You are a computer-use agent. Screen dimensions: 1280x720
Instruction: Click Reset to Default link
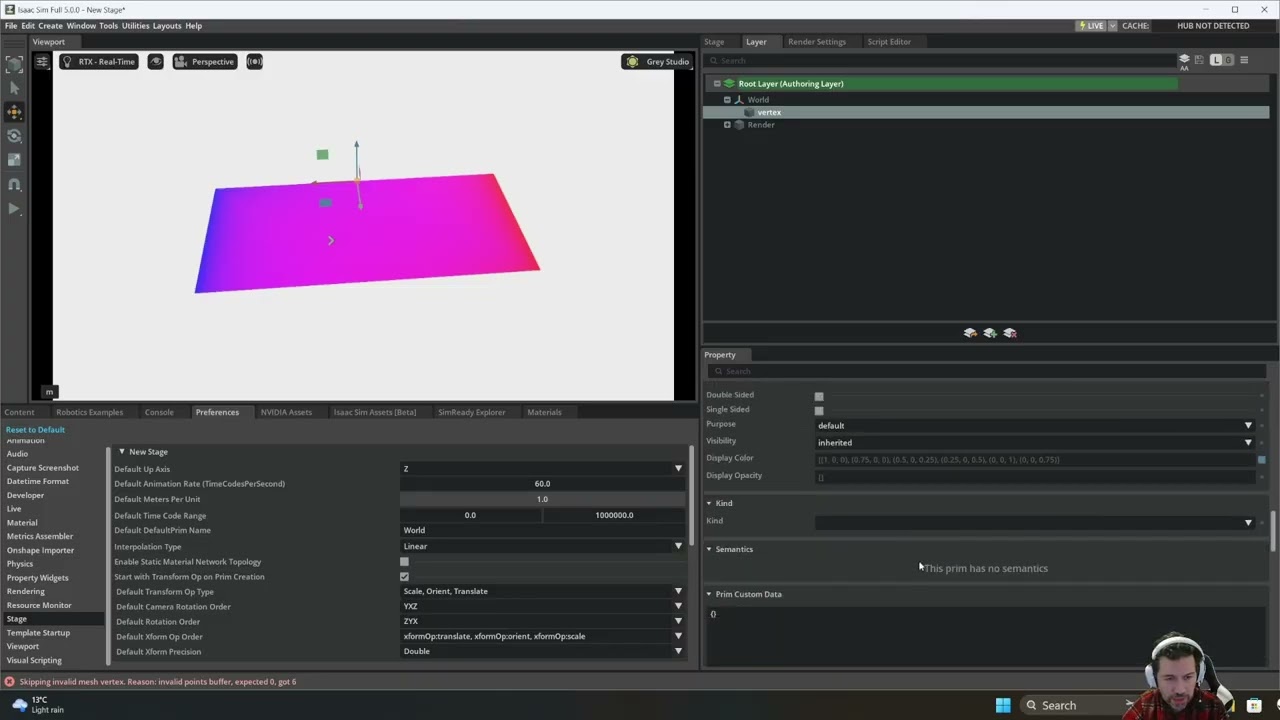click(x=35, y=430)
